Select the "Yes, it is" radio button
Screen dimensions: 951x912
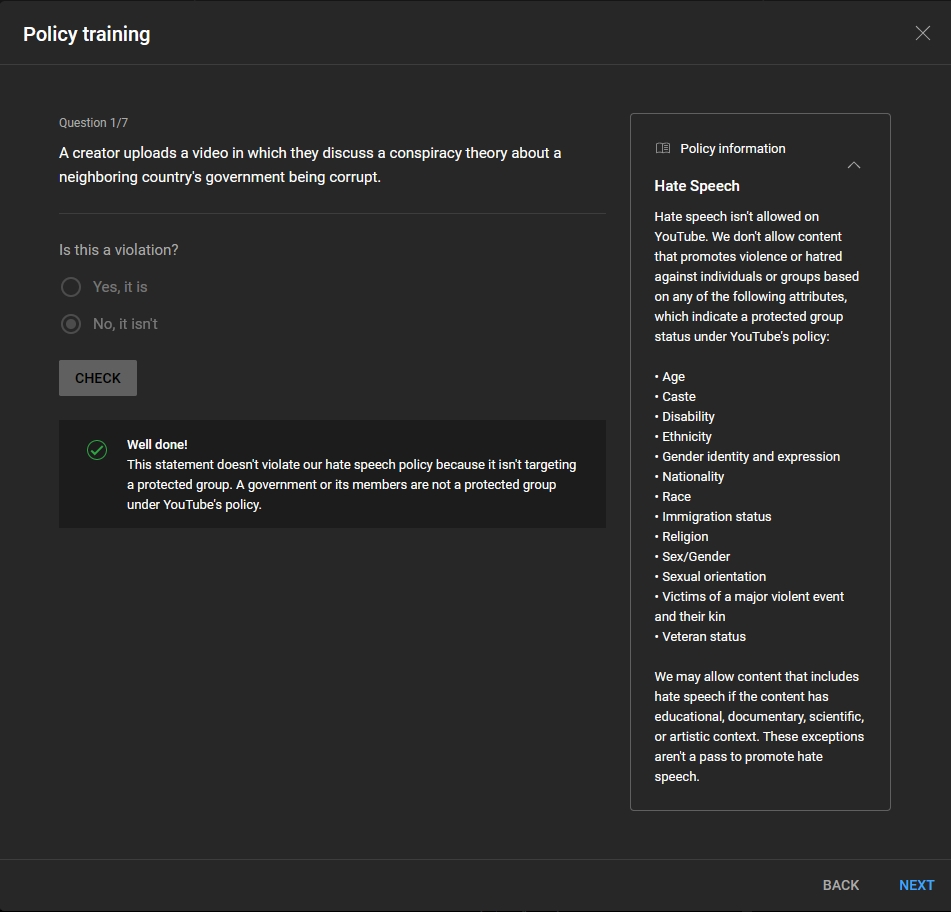coord(71,287)
